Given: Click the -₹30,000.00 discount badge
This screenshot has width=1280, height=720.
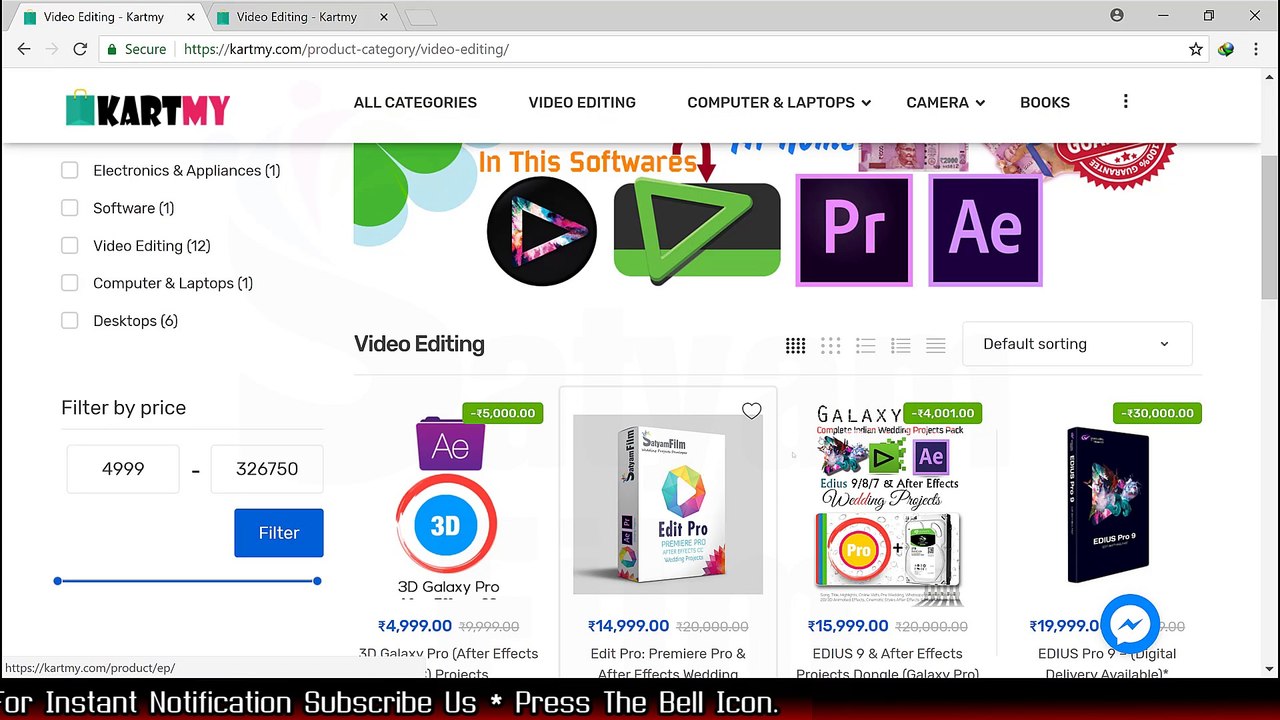Looking at the screenshot, I should tap(1157, 413).
